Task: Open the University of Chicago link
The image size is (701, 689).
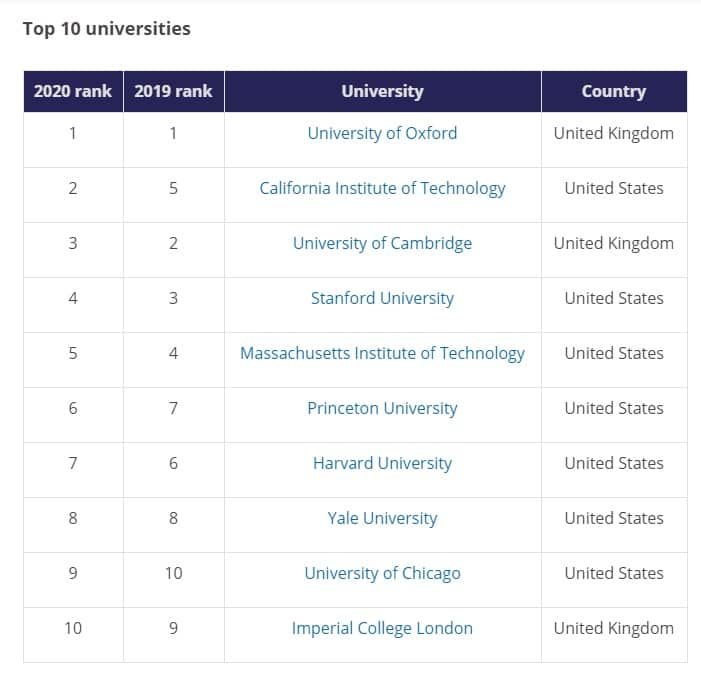Action: 382,573
